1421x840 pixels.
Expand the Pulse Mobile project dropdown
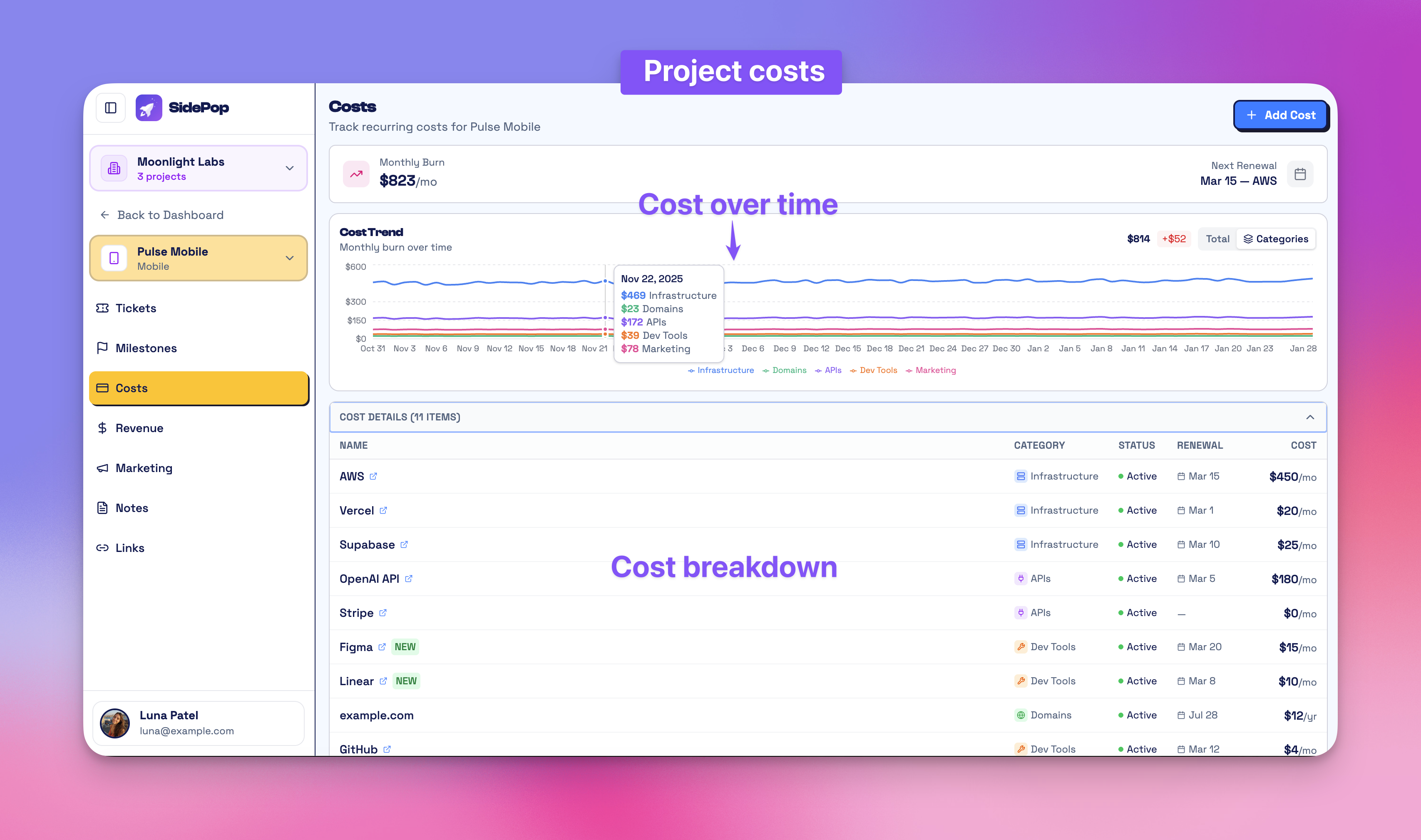click(289, 258)
